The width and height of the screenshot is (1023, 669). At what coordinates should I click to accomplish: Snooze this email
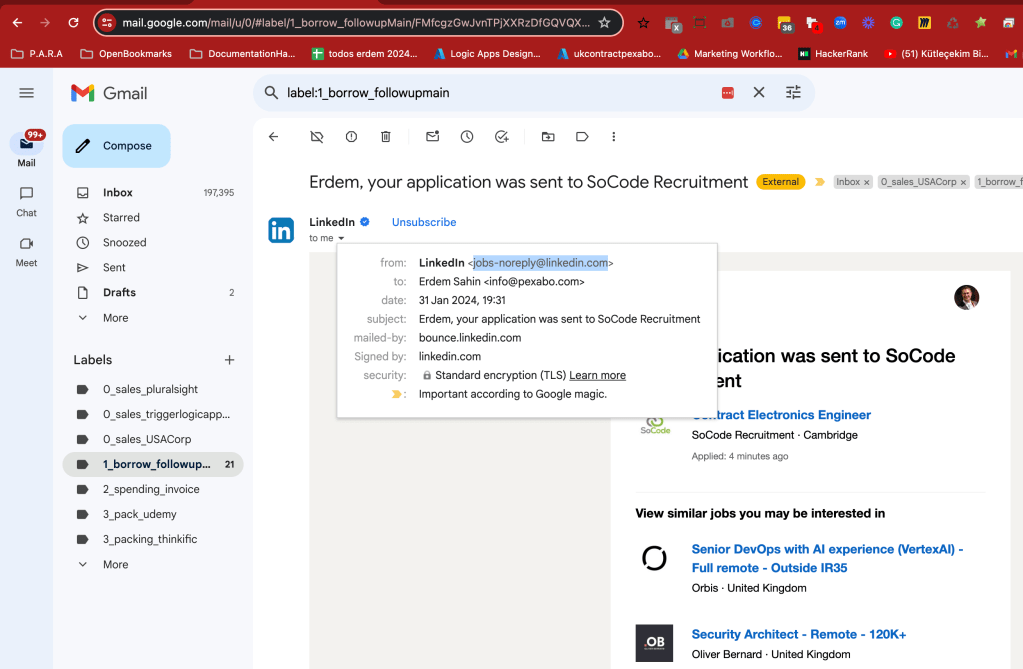coord(467,136)
